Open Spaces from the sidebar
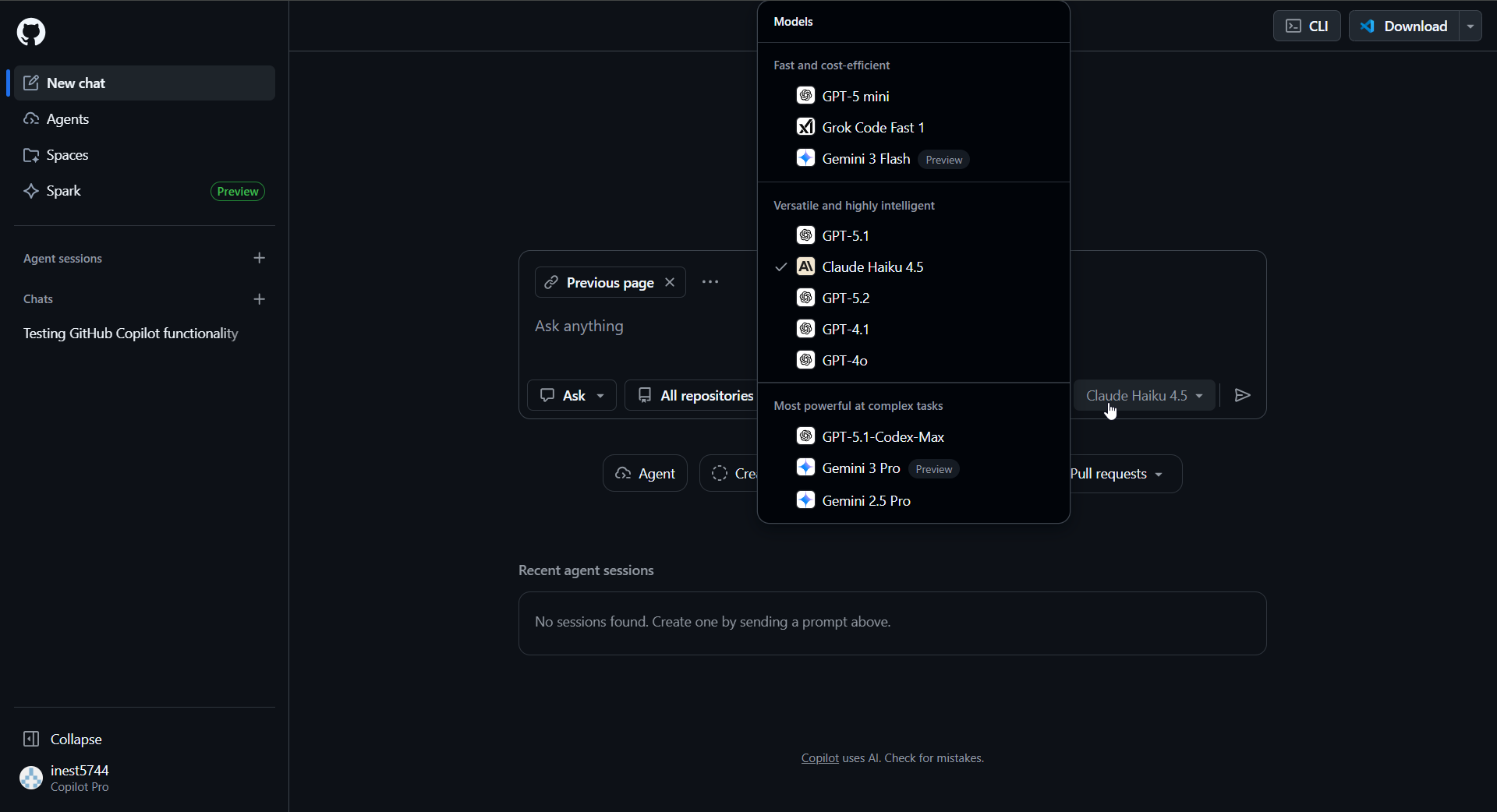The width and height of the screenshot is (1497, 812). pyautogui.click(x=67, y=155)
